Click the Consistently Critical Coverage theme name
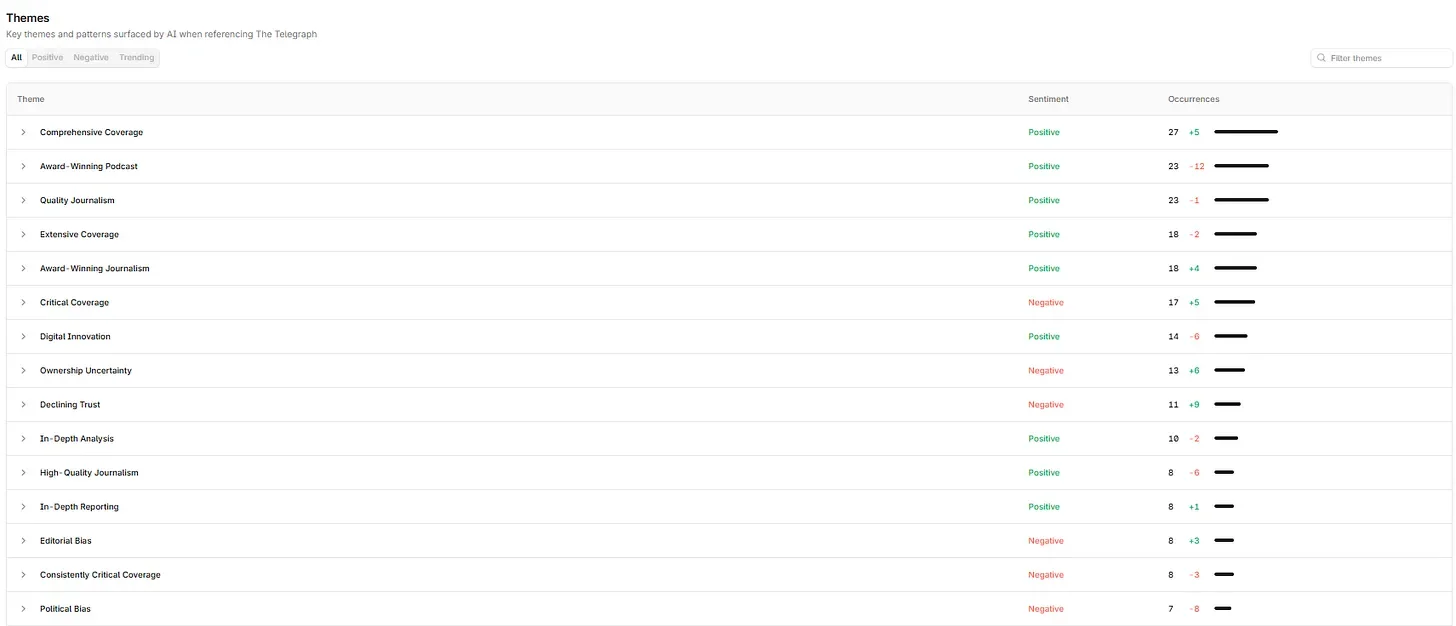This screenshot has width=1456, height=626. [x=100, y=574]
